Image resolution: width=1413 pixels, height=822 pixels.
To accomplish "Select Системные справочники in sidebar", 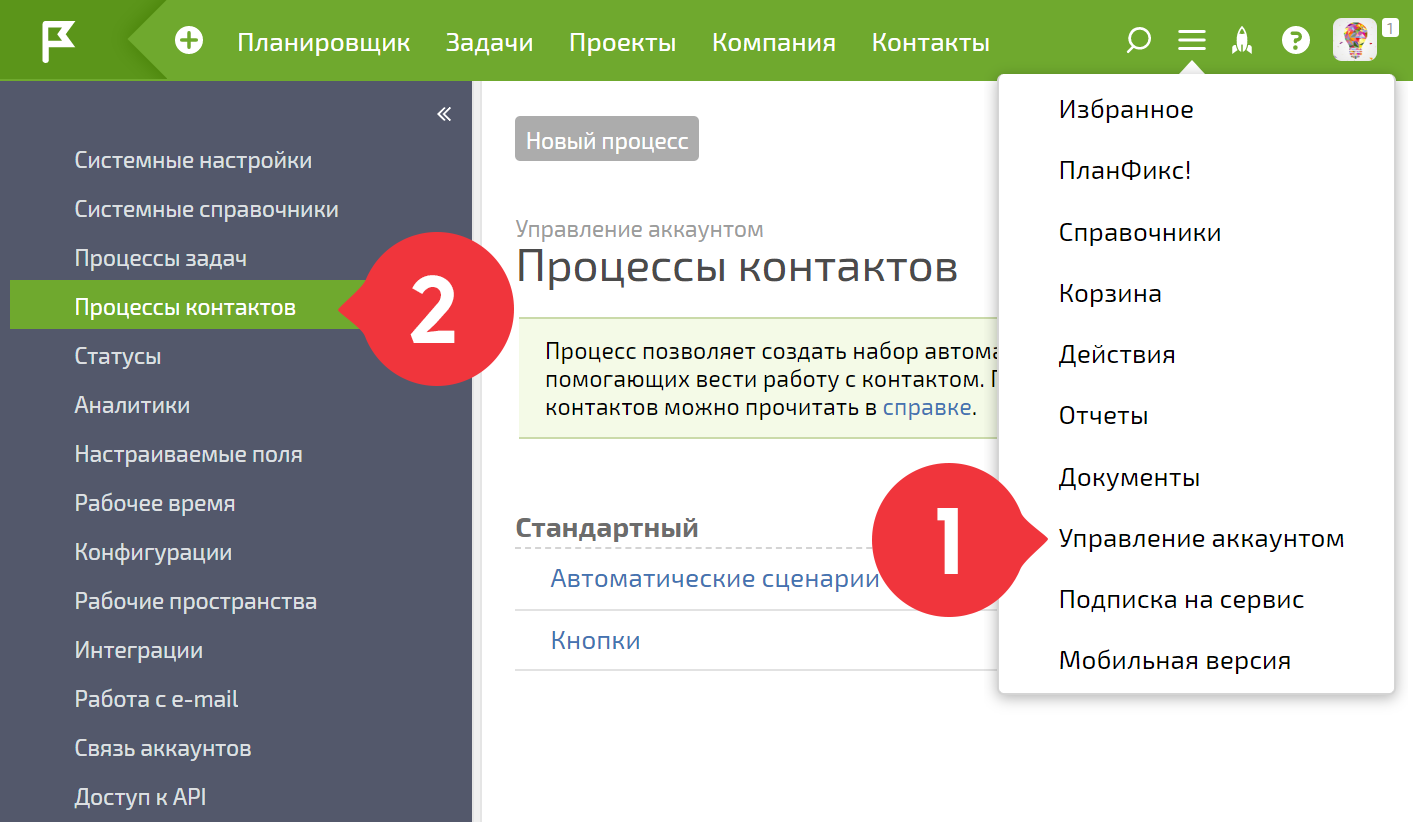I will (x=207, y=209).
